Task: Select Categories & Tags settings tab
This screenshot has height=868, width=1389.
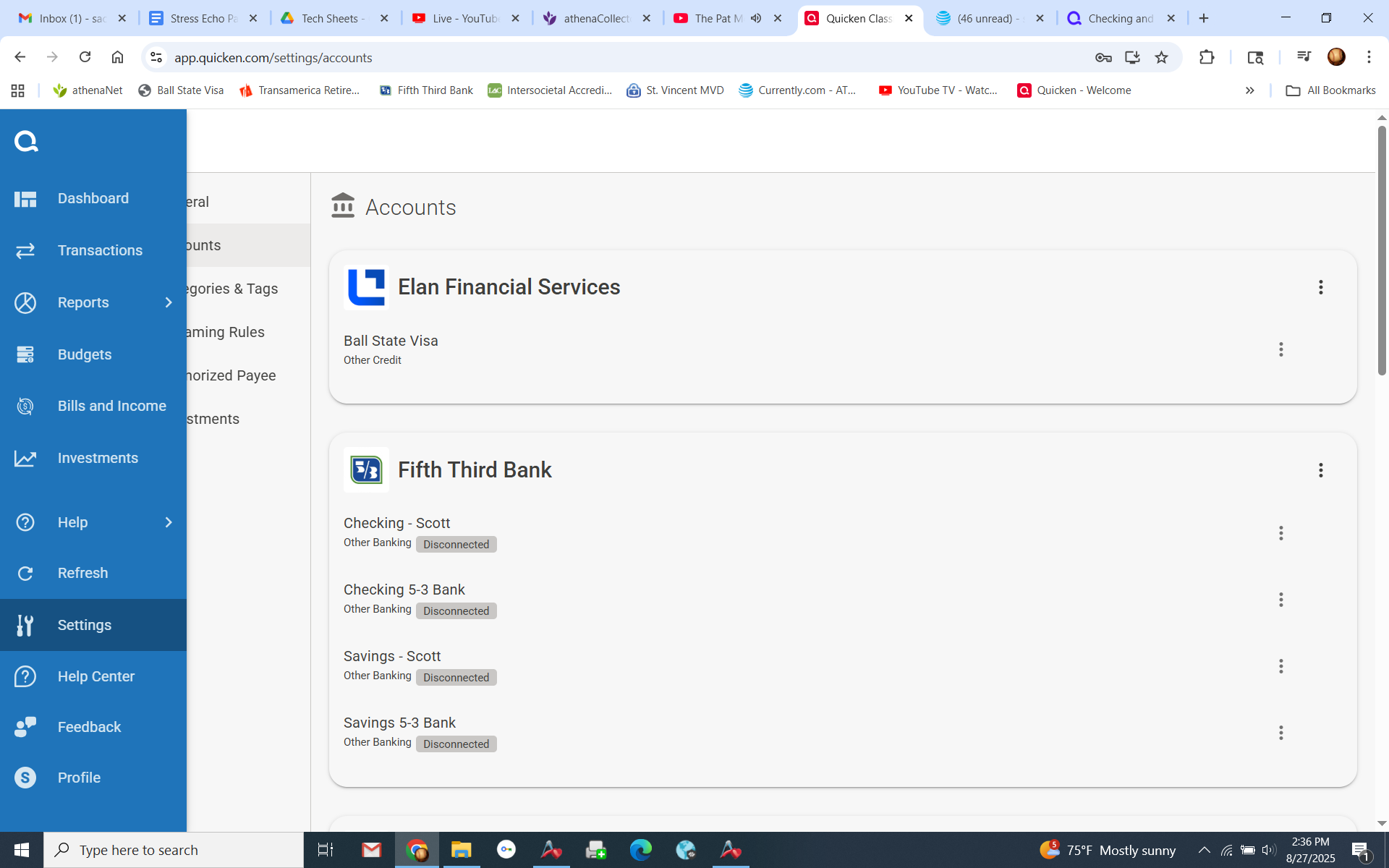Action: (x=231, y=289)
